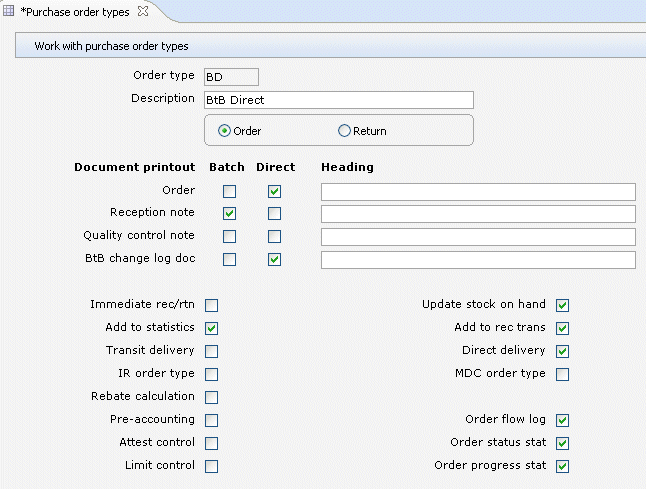Toggle the Direct delivery checkbox
Image resolution: width=646 pixels, height=489 pixels.
tap(563, 351)
